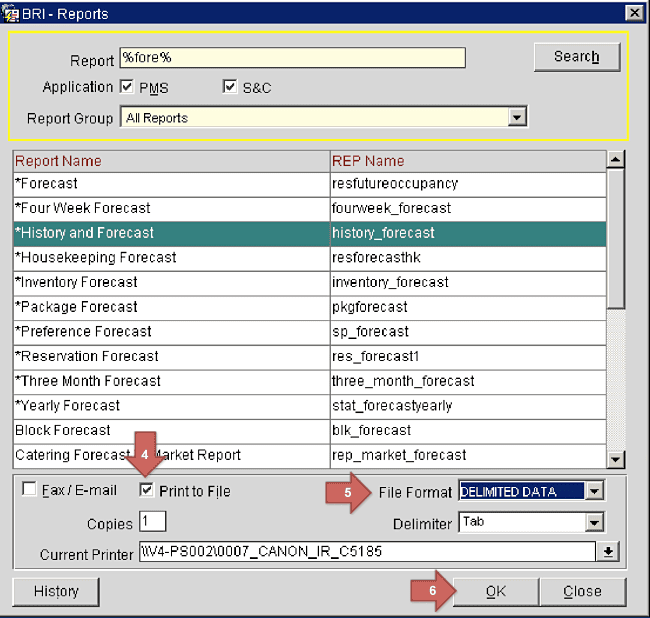Open the History button

click(56, 591)
